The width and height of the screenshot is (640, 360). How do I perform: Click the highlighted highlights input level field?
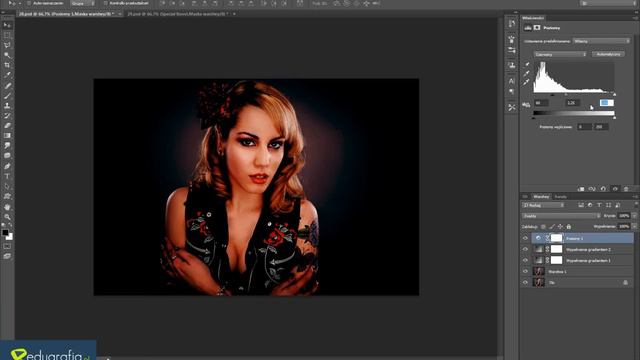click(607, 103)
